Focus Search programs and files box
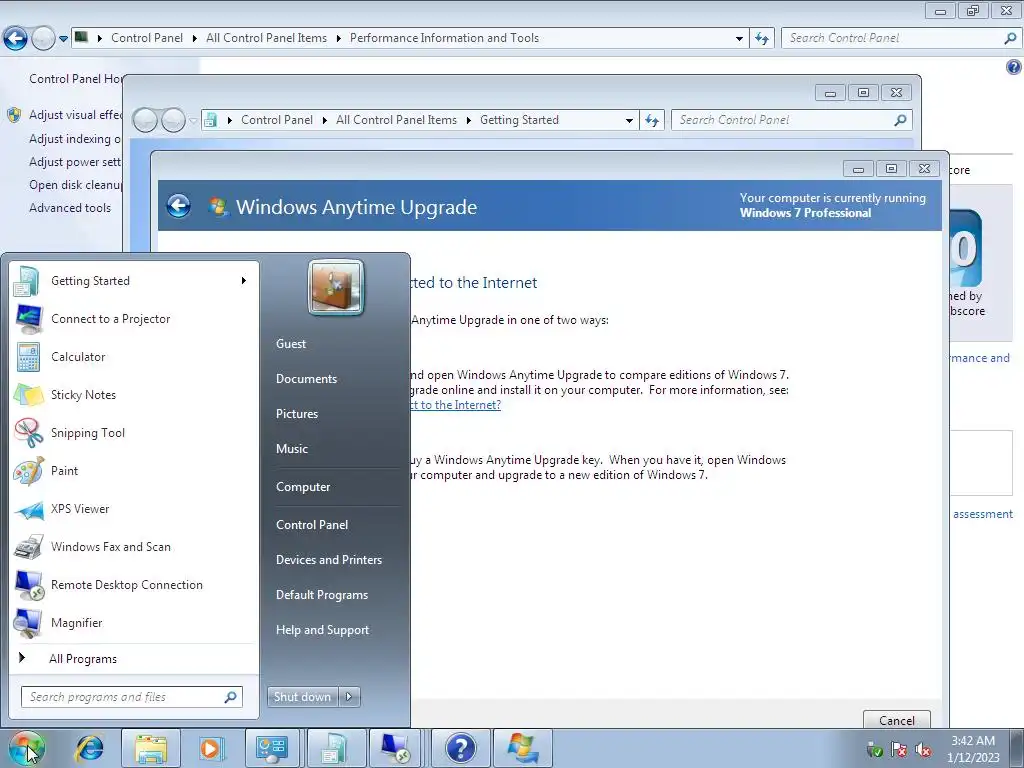 131,697
